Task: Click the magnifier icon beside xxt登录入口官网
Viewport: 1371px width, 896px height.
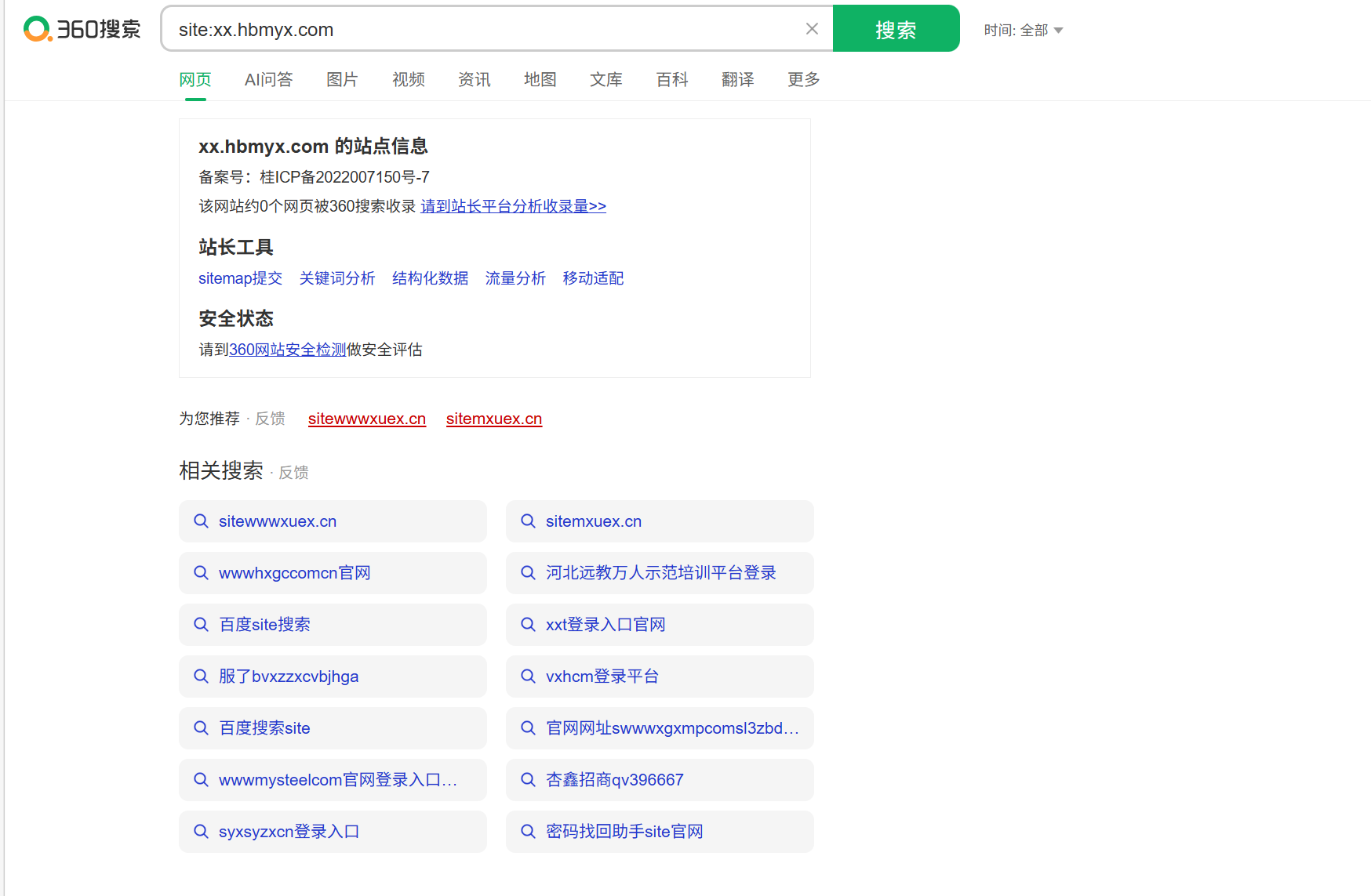Action: [x=529, y=625]
